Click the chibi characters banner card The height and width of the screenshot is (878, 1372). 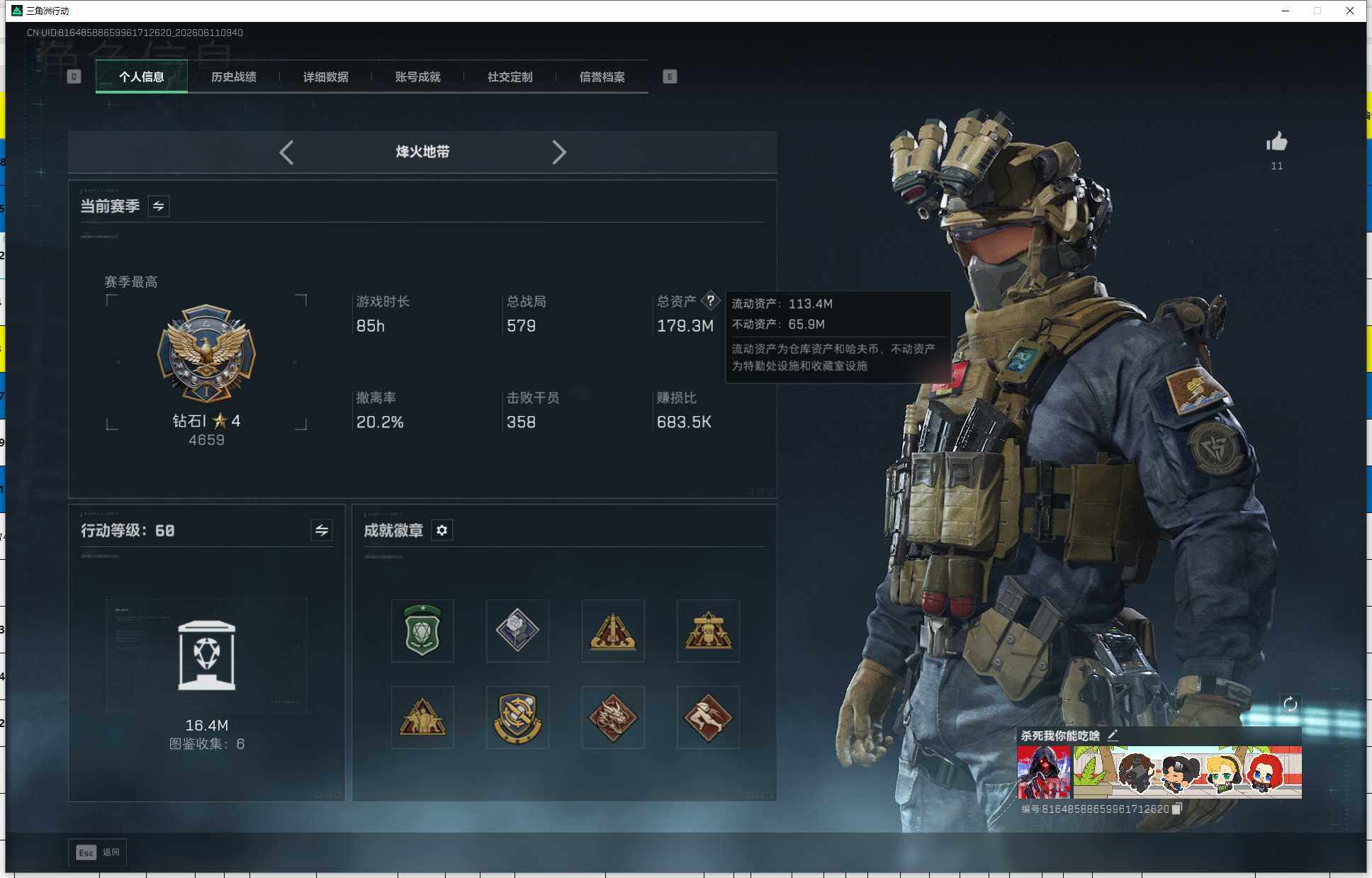[x=1187, y=772]
